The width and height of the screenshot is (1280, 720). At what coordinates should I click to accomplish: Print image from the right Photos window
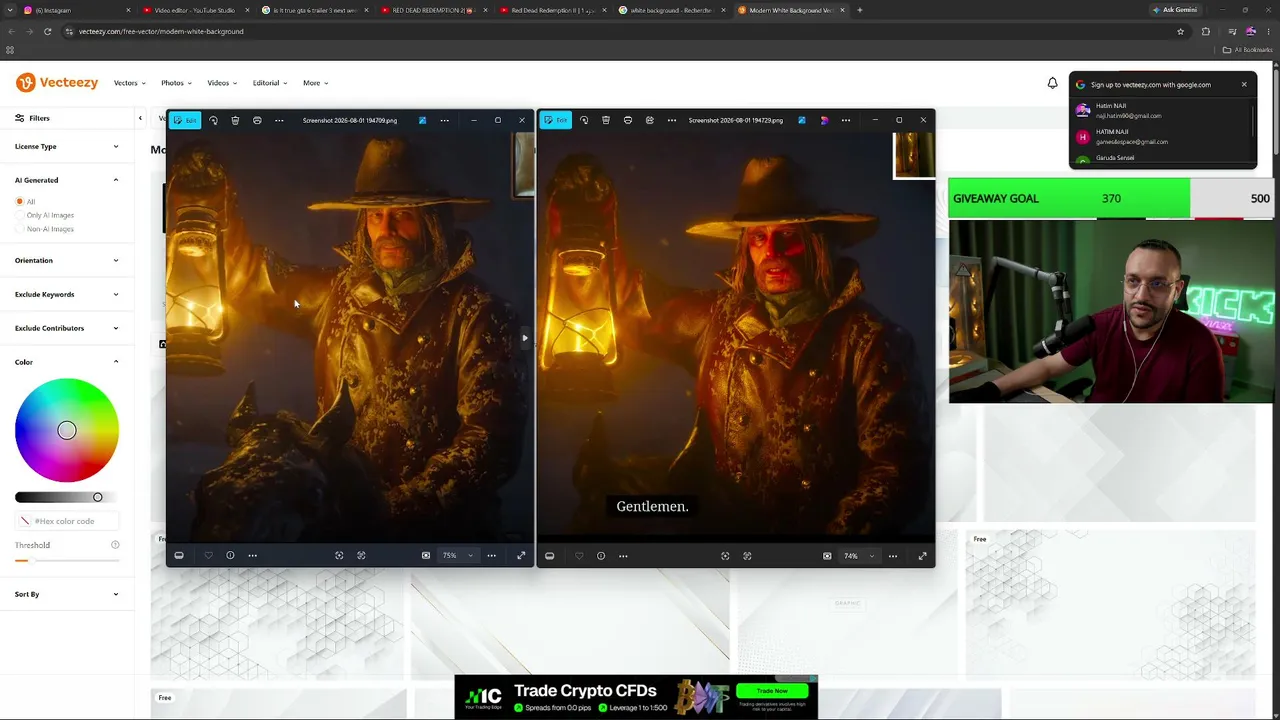pyautogui.click(x=628, y=120)
